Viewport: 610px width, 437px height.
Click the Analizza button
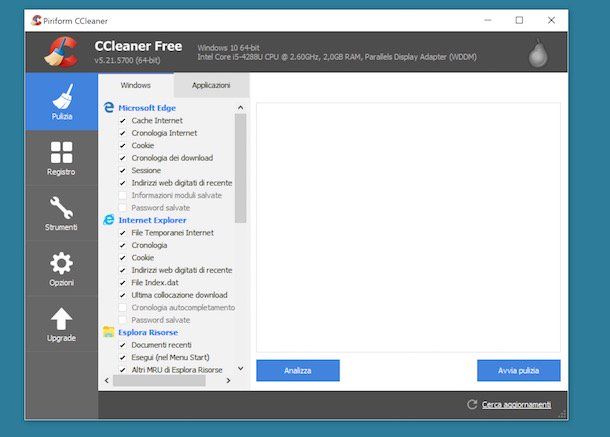point(298,370)
